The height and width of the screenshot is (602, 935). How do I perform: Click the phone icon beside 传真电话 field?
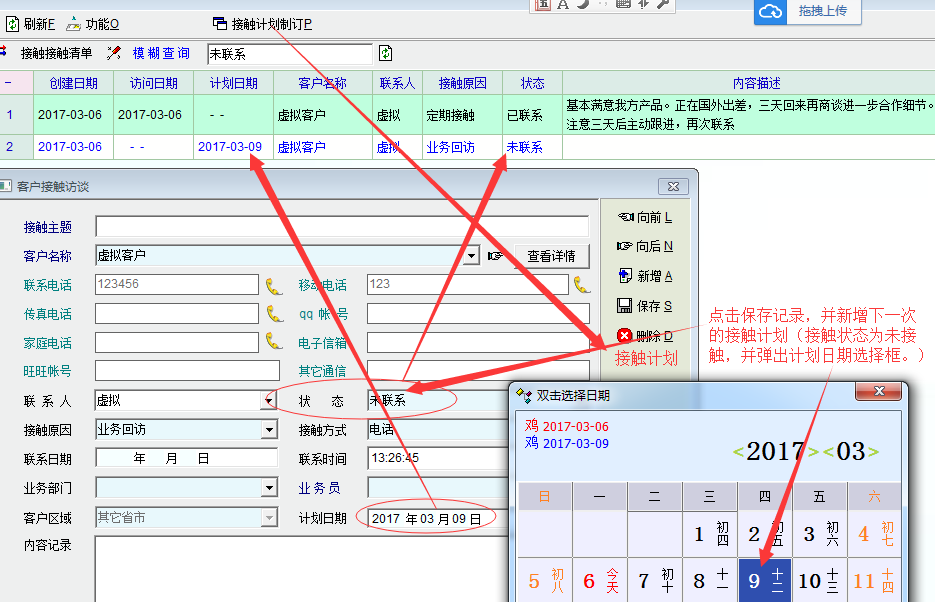click(x=274, y=314)
